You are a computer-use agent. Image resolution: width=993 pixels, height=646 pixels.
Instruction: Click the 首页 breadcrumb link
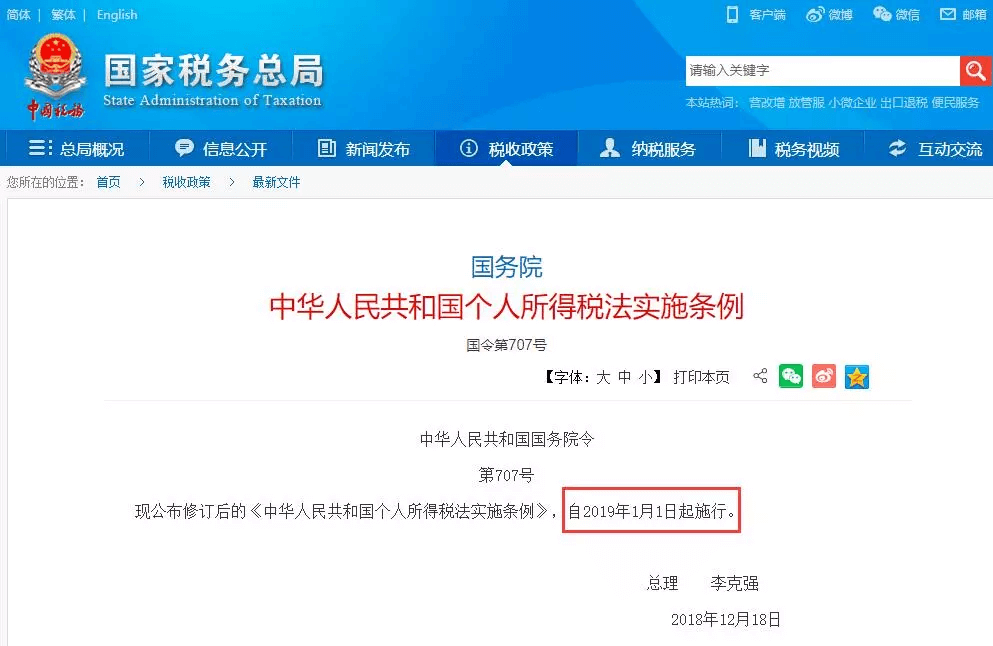pyautogui.click(x=108, y=182)
